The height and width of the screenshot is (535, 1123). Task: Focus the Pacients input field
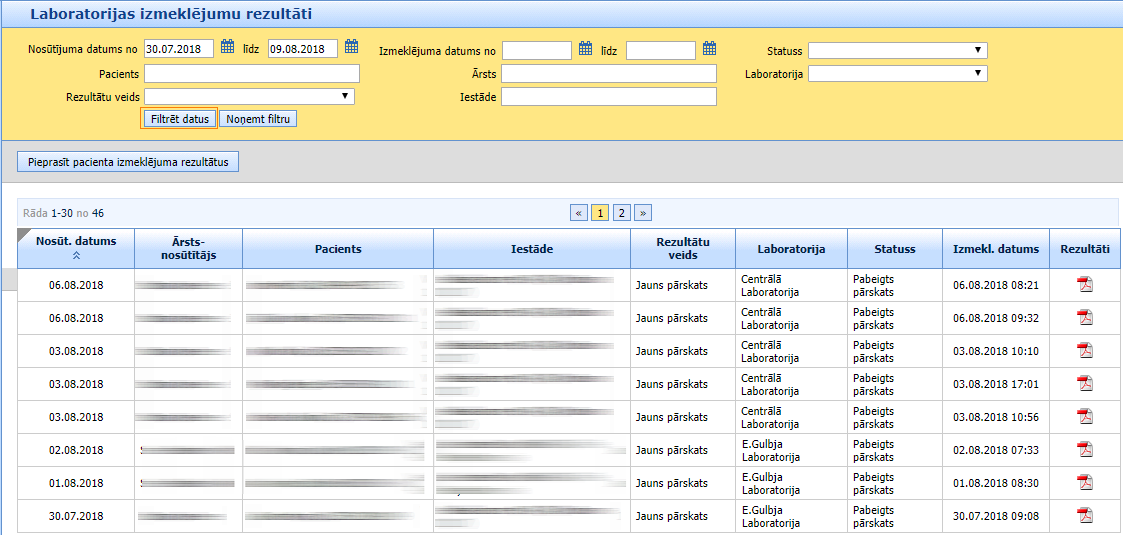click(x=251, y=74)
